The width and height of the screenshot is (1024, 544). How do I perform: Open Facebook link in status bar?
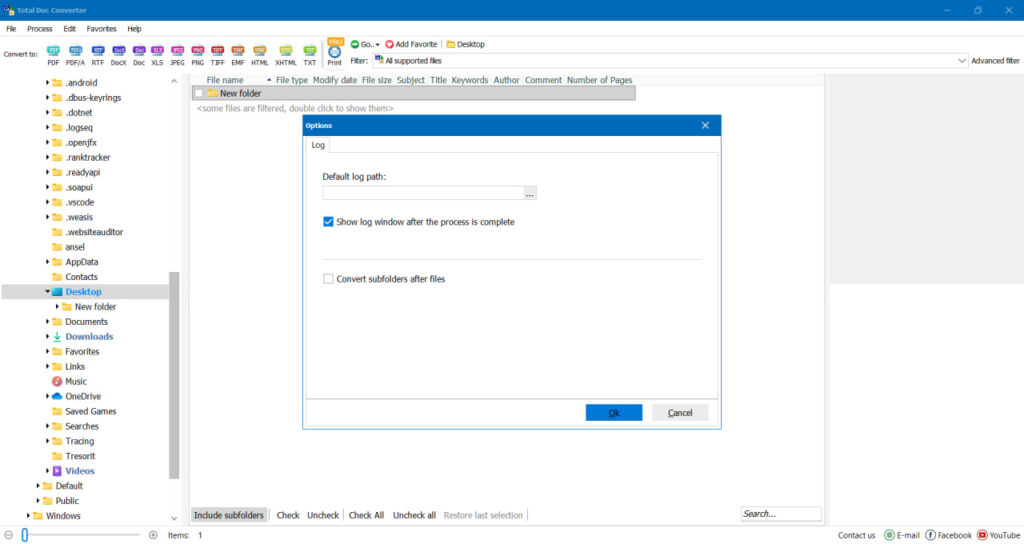(948, 535)
